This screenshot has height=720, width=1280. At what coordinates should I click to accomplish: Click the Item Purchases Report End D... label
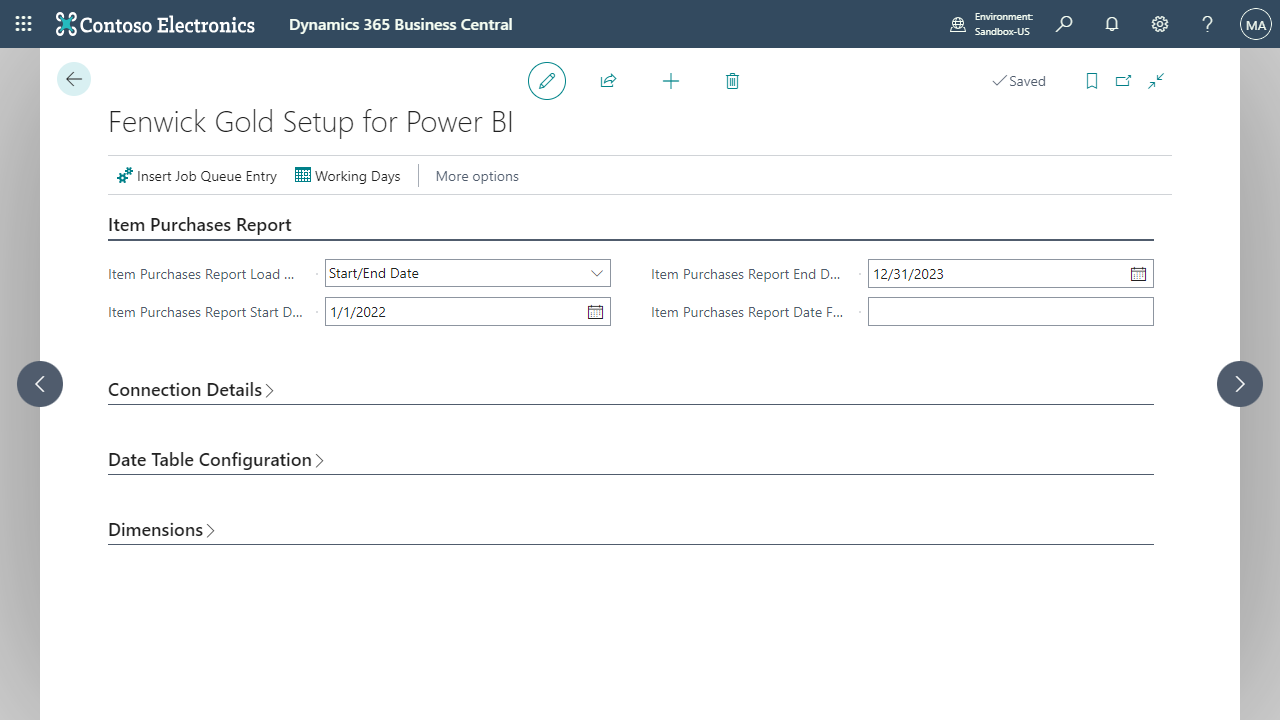(x=746, y=274)
